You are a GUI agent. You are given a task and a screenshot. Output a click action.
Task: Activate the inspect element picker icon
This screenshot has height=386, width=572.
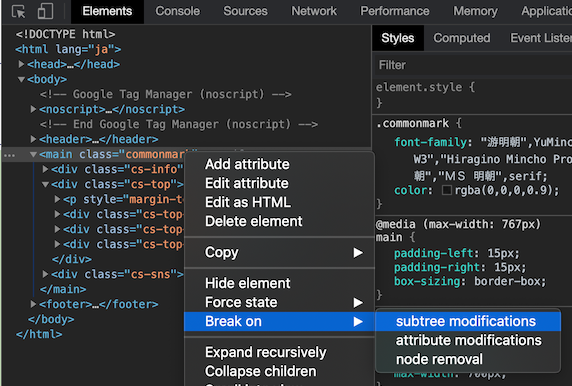point(18,11)
